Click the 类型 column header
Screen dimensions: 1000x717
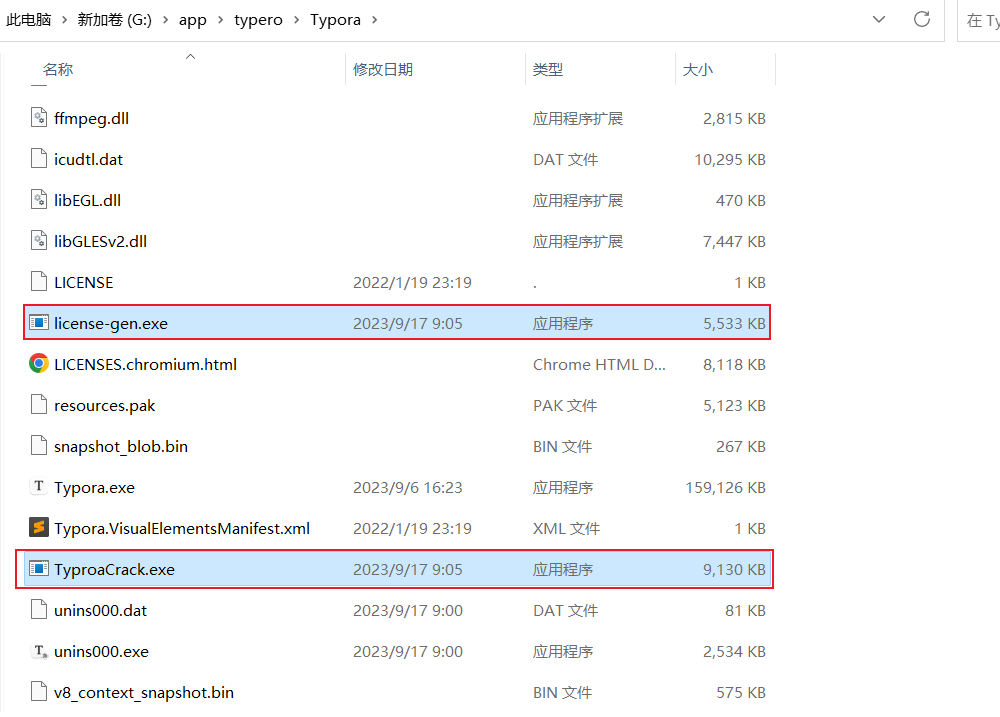(548, 69)
